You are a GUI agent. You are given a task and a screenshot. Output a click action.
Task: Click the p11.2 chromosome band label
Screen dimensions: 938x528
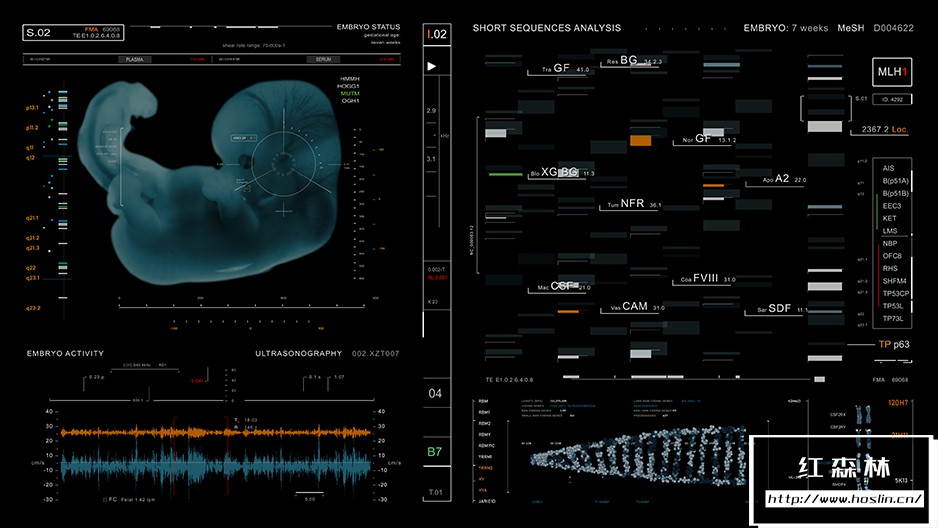32,127
